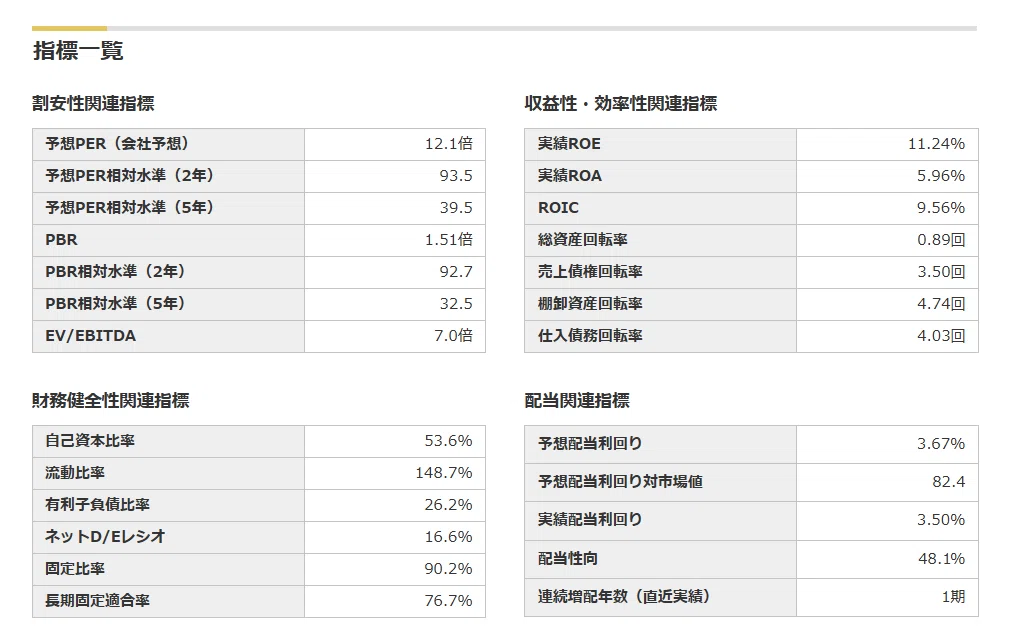
Task: Click the 配当性向 row label
Action: (567, 558)
